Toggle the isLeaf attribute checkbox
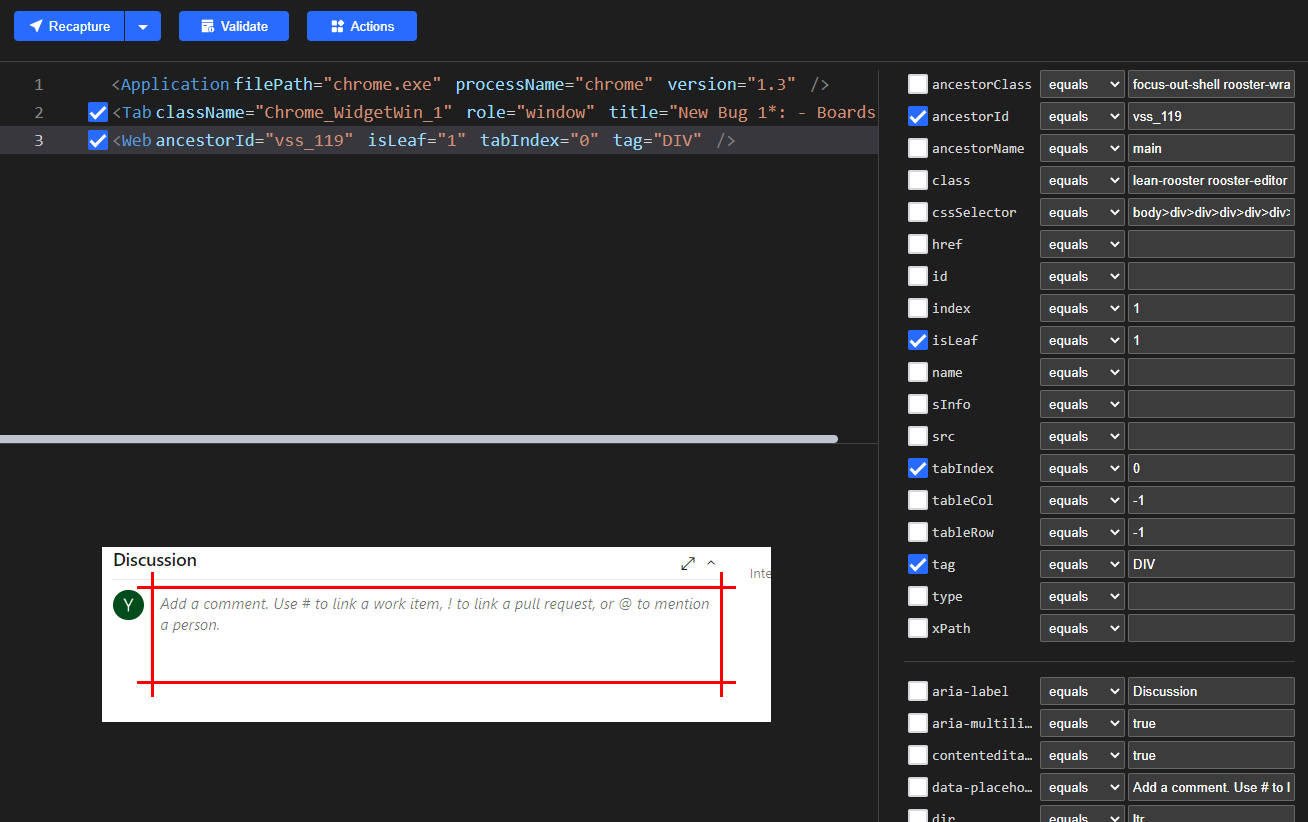 tap(917, 340)
